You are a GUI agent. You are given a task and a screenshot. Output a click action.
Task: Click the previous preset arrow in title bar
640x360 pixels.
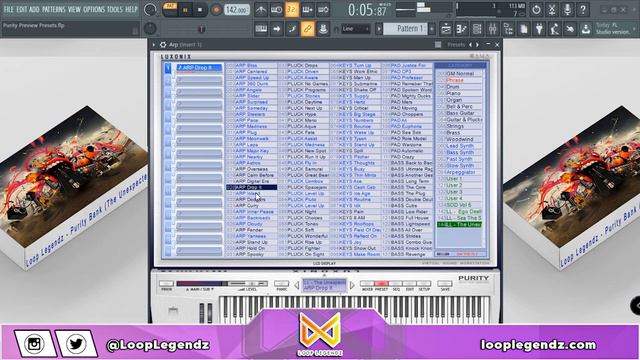(x=471, y=44)
